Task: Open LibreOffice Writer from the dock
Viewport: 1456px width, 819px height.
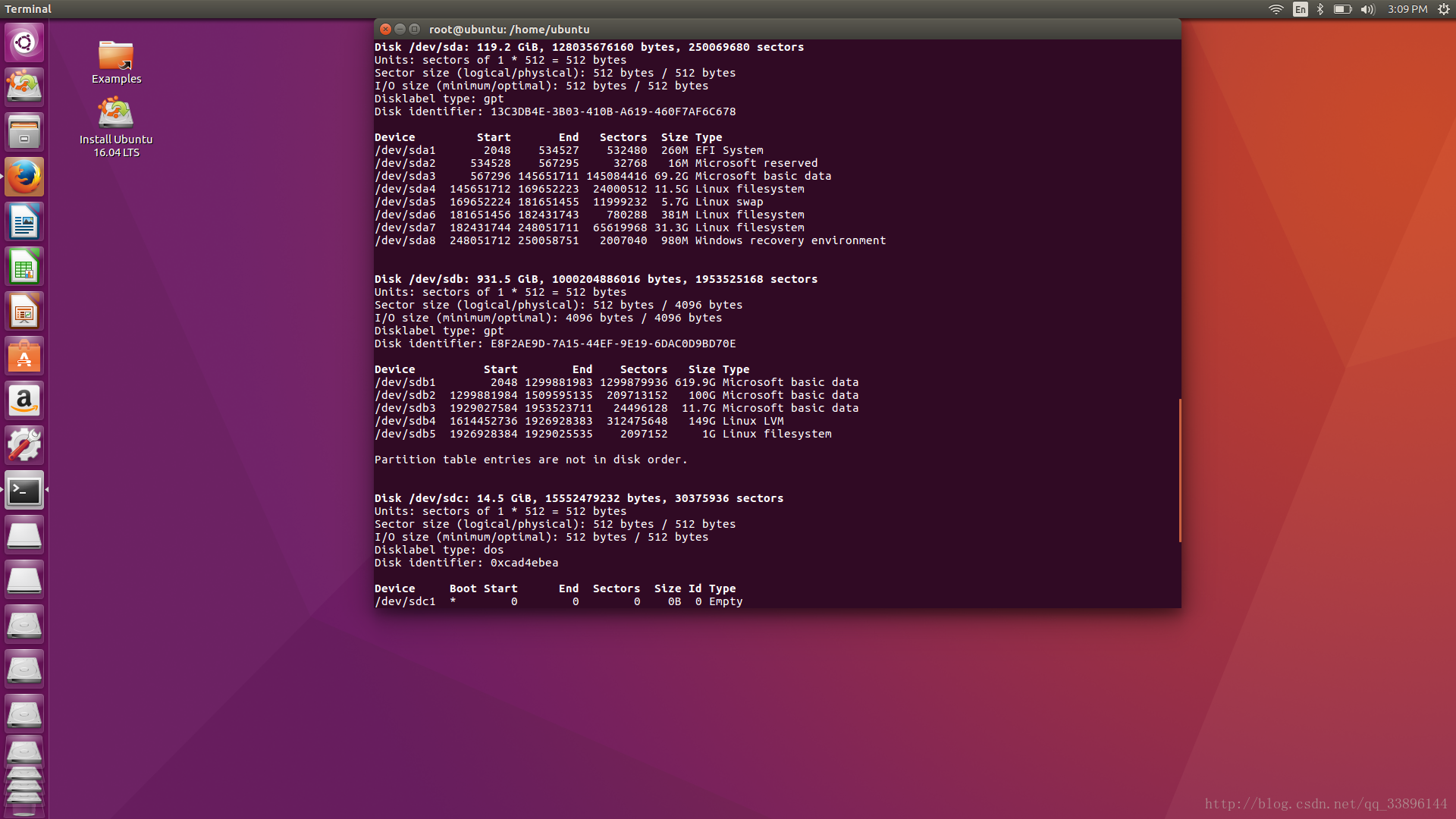Action: [x=24, y=221]
